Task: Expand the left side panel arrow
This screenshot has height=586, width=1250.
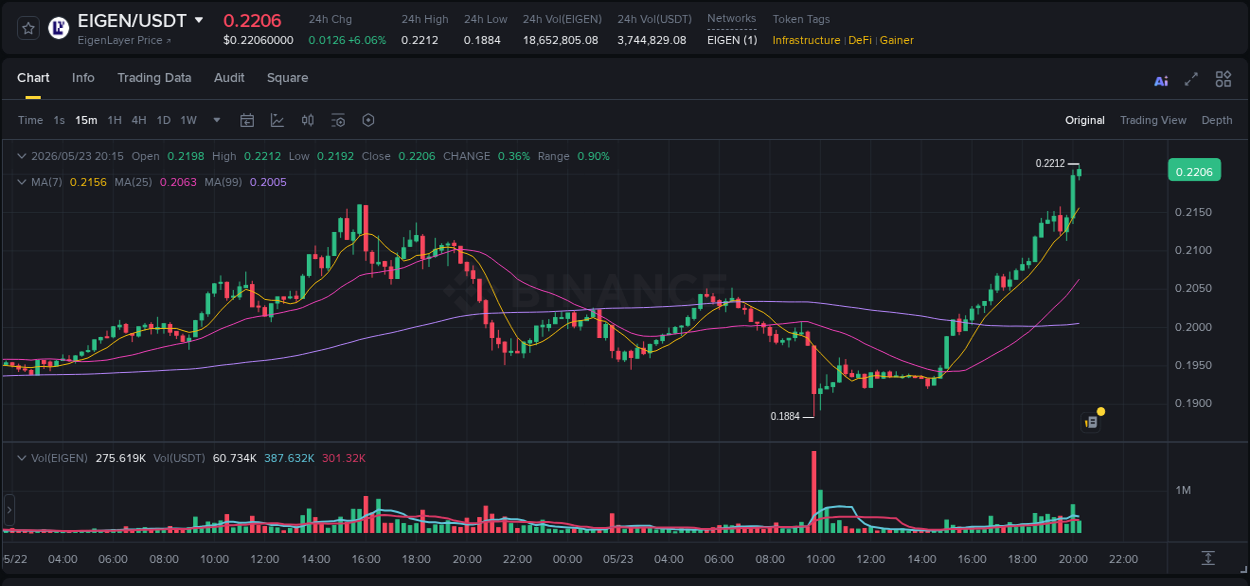Action: (x=8, y=510)
